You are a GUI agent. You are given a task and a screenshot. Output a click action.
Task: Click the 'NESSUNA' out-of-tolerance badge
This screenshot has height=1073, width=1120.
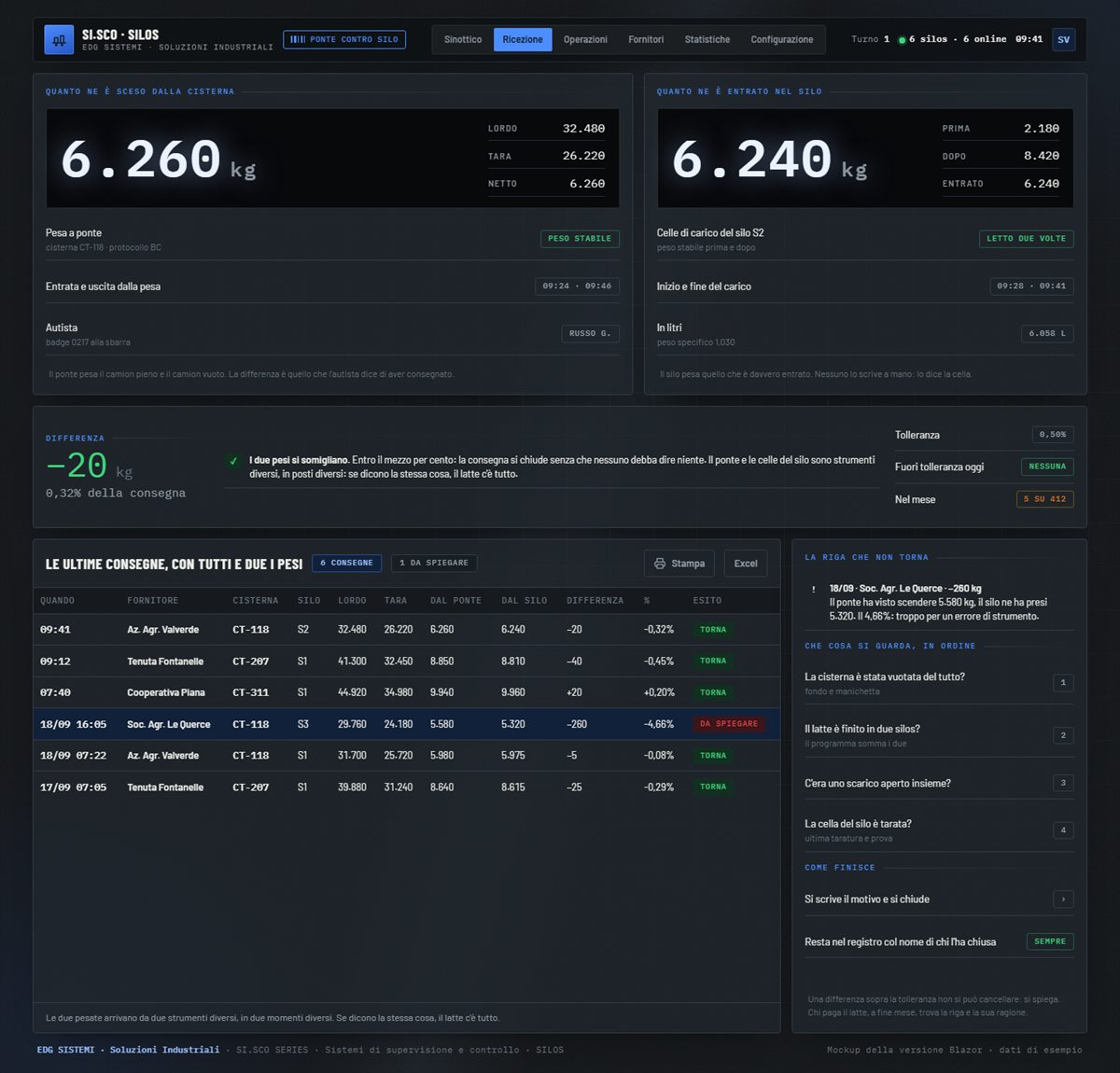coord(1047,467)
